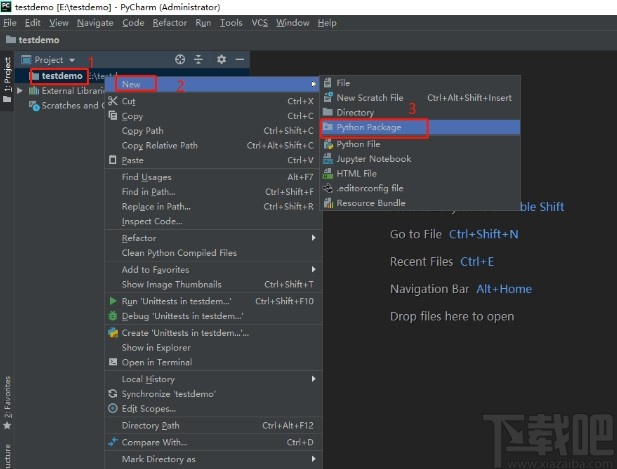
Task: Open the VCS menu
Action: point(259,23)
